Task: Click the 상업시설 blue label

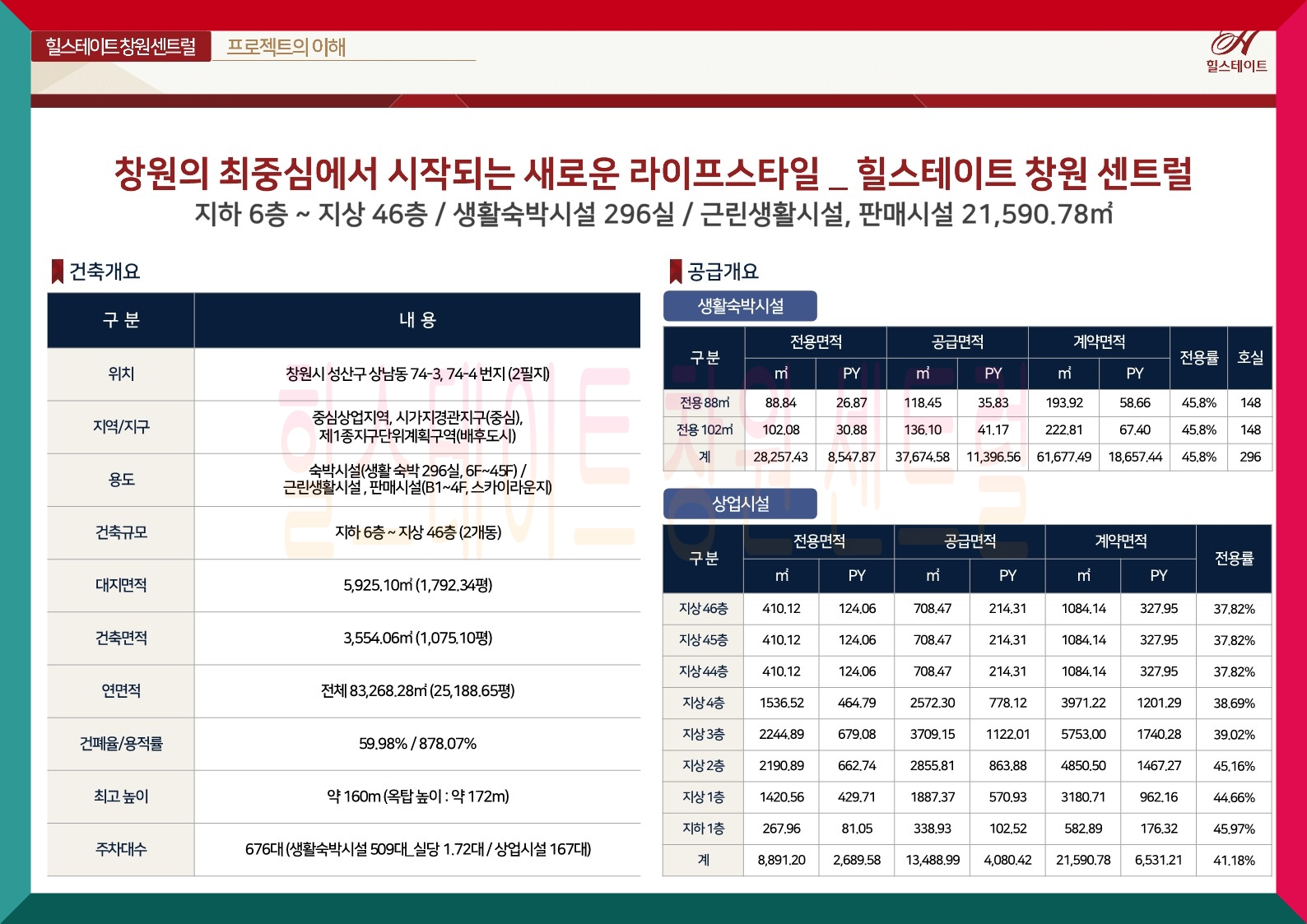Action: coord(740,504)
